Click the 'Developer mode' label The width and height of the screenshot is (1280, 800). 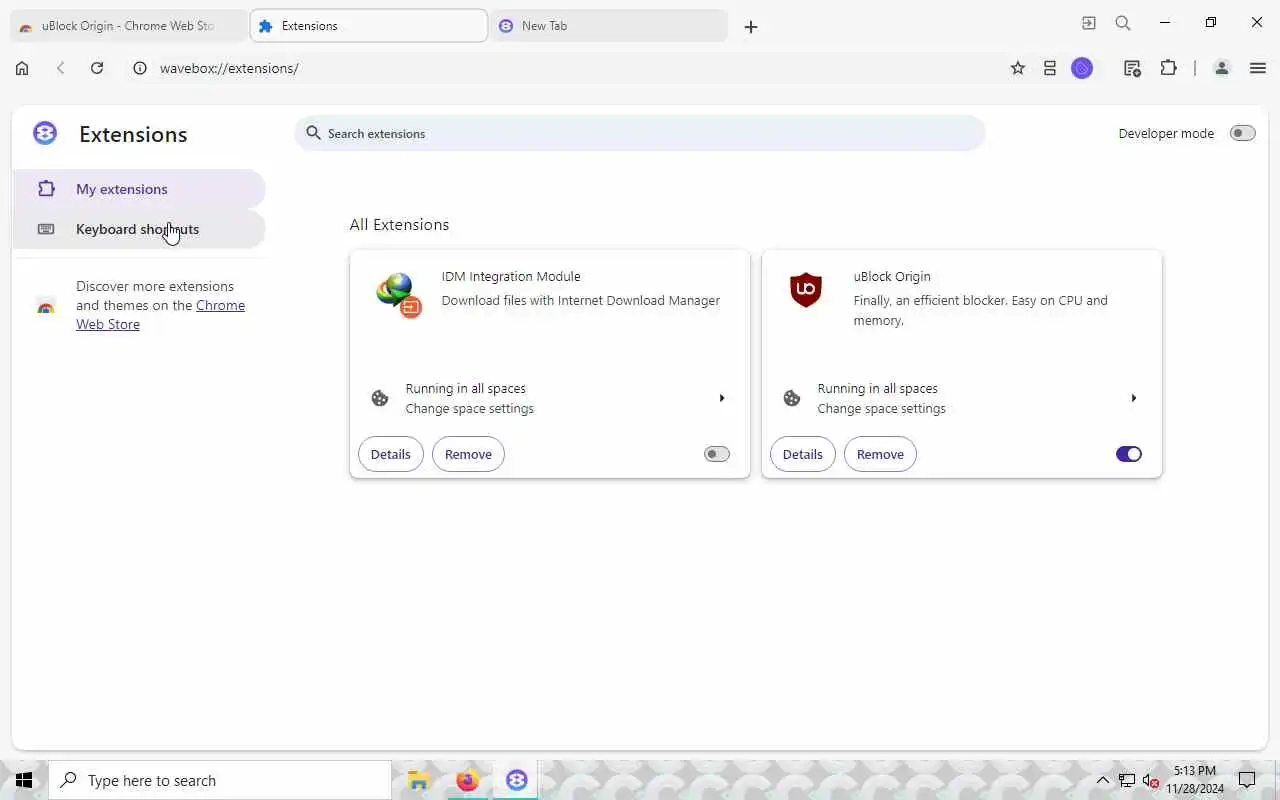(1166, 133)
